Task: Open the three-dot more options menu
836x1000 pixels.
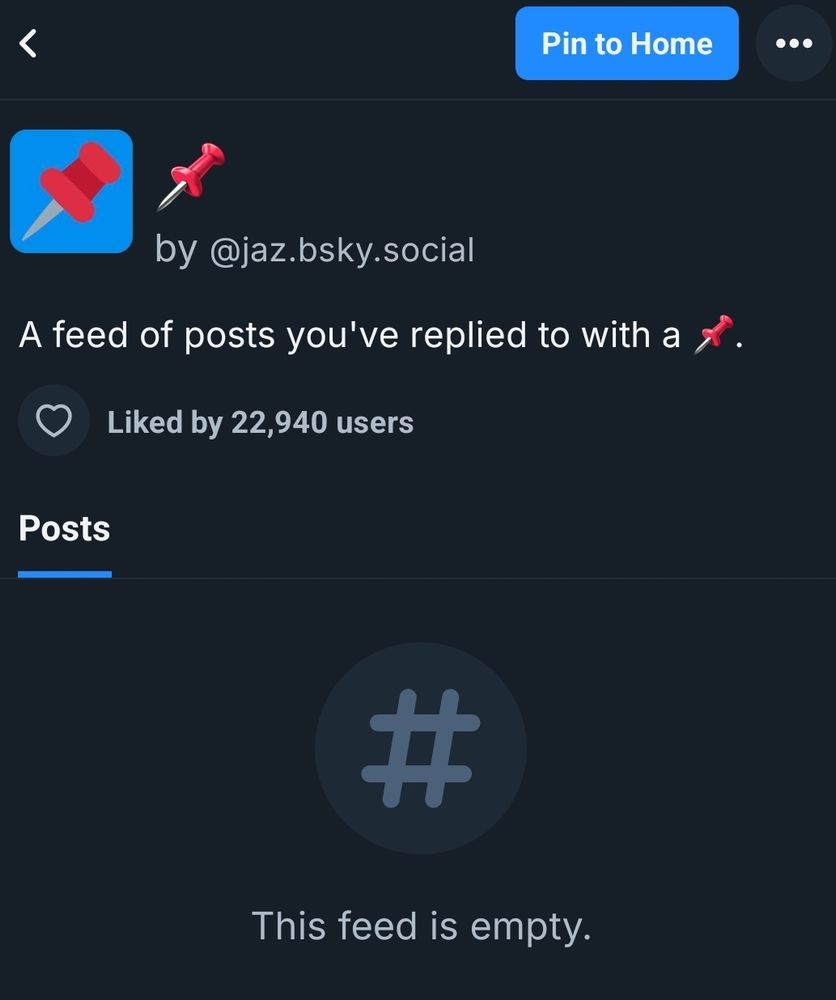Action: coord(794,43)
